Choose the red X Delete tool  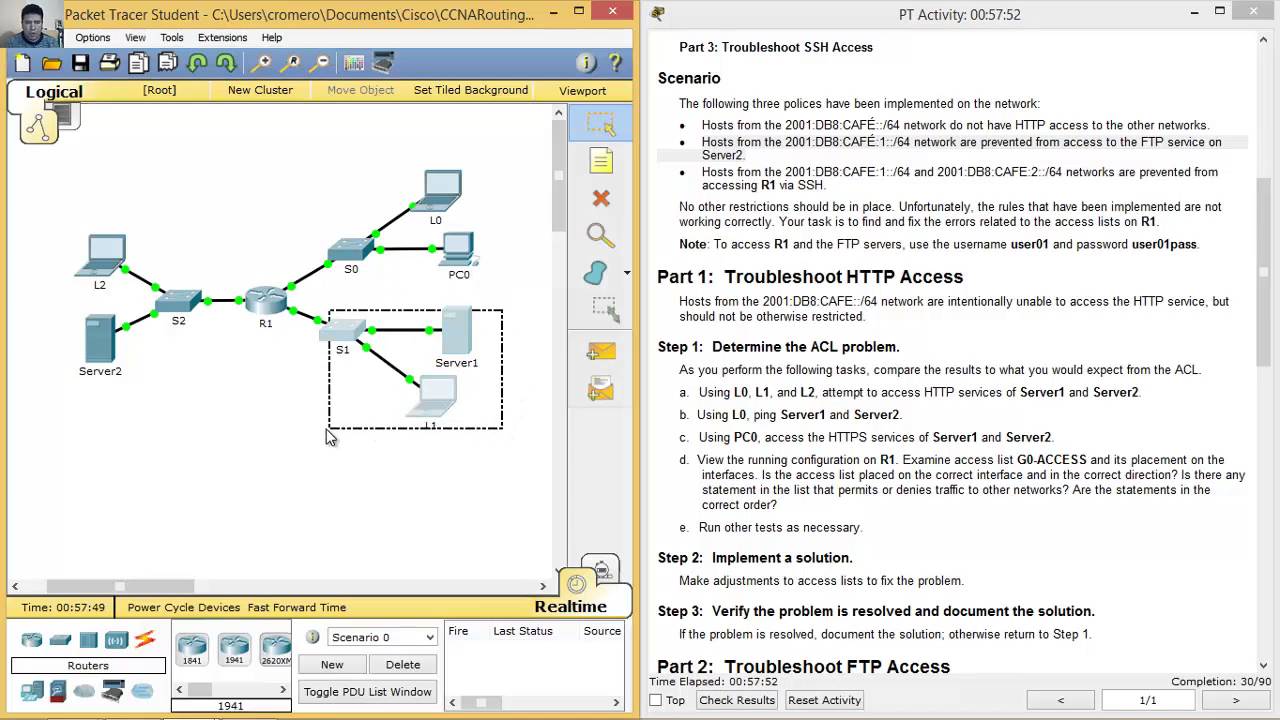[x=600, y=198]
